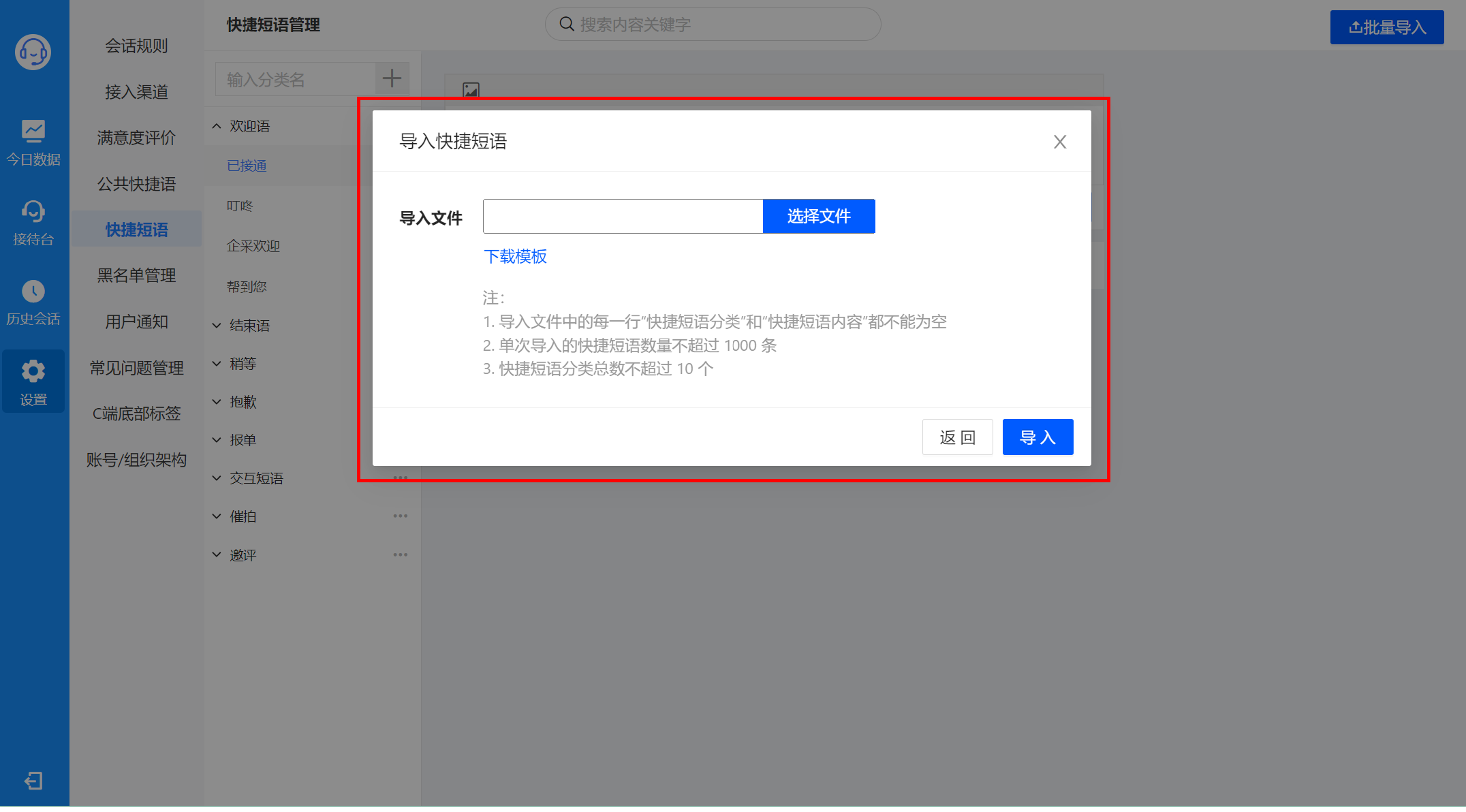The width and height of the screenshot is (1466, 812).
Task: Click 返回 button in dialog
Action: 956,436
